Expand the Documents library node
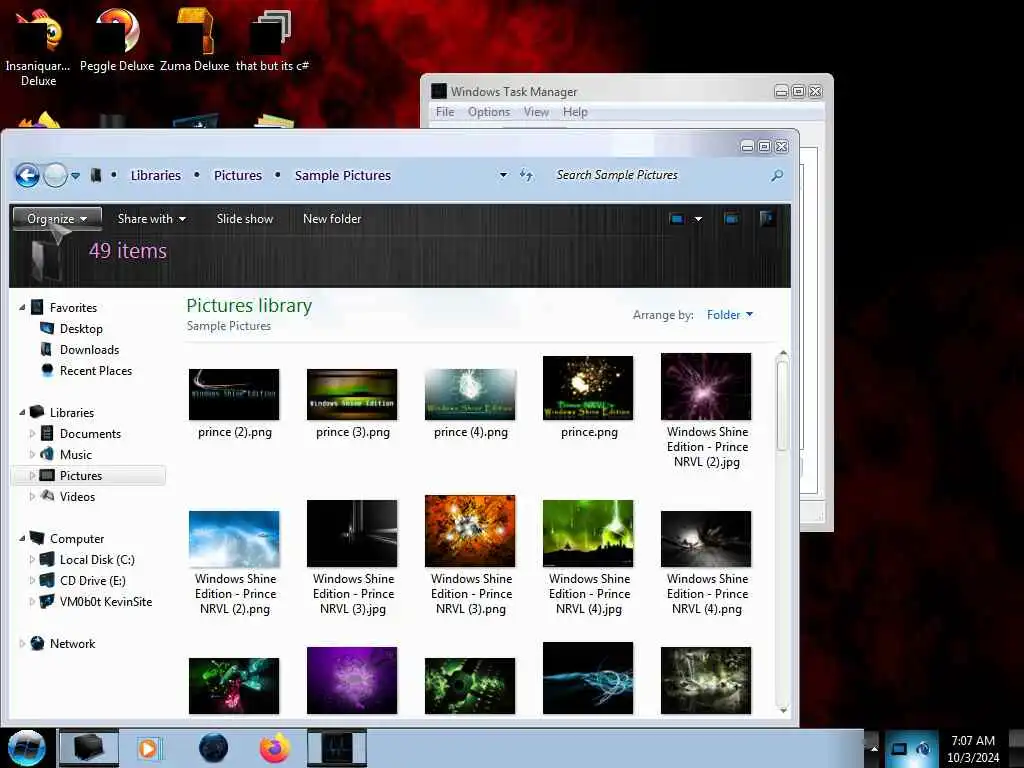1024x768 pixels. [x=32, y=433]
